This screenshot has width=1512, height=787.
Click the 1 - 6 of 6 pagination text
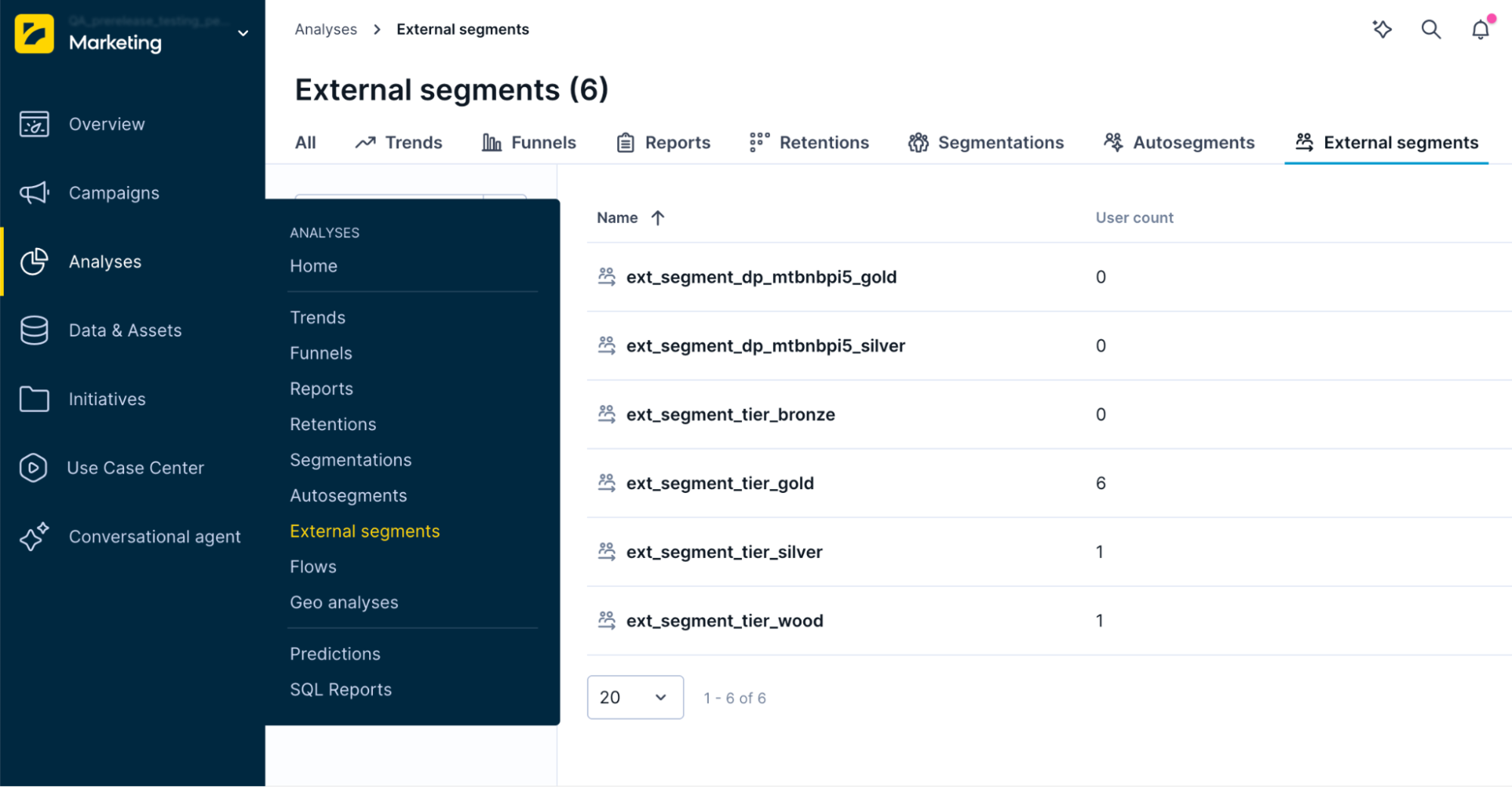point(735,699)
